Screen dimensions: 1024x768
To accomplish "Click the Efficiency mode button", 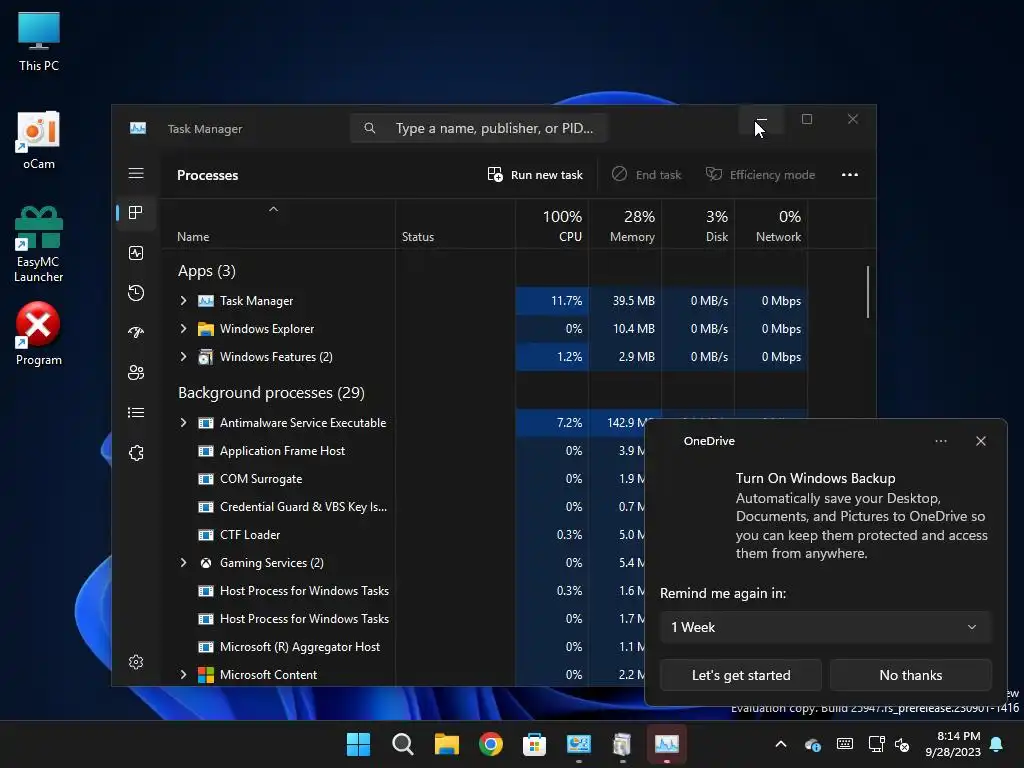I will 760,174.
